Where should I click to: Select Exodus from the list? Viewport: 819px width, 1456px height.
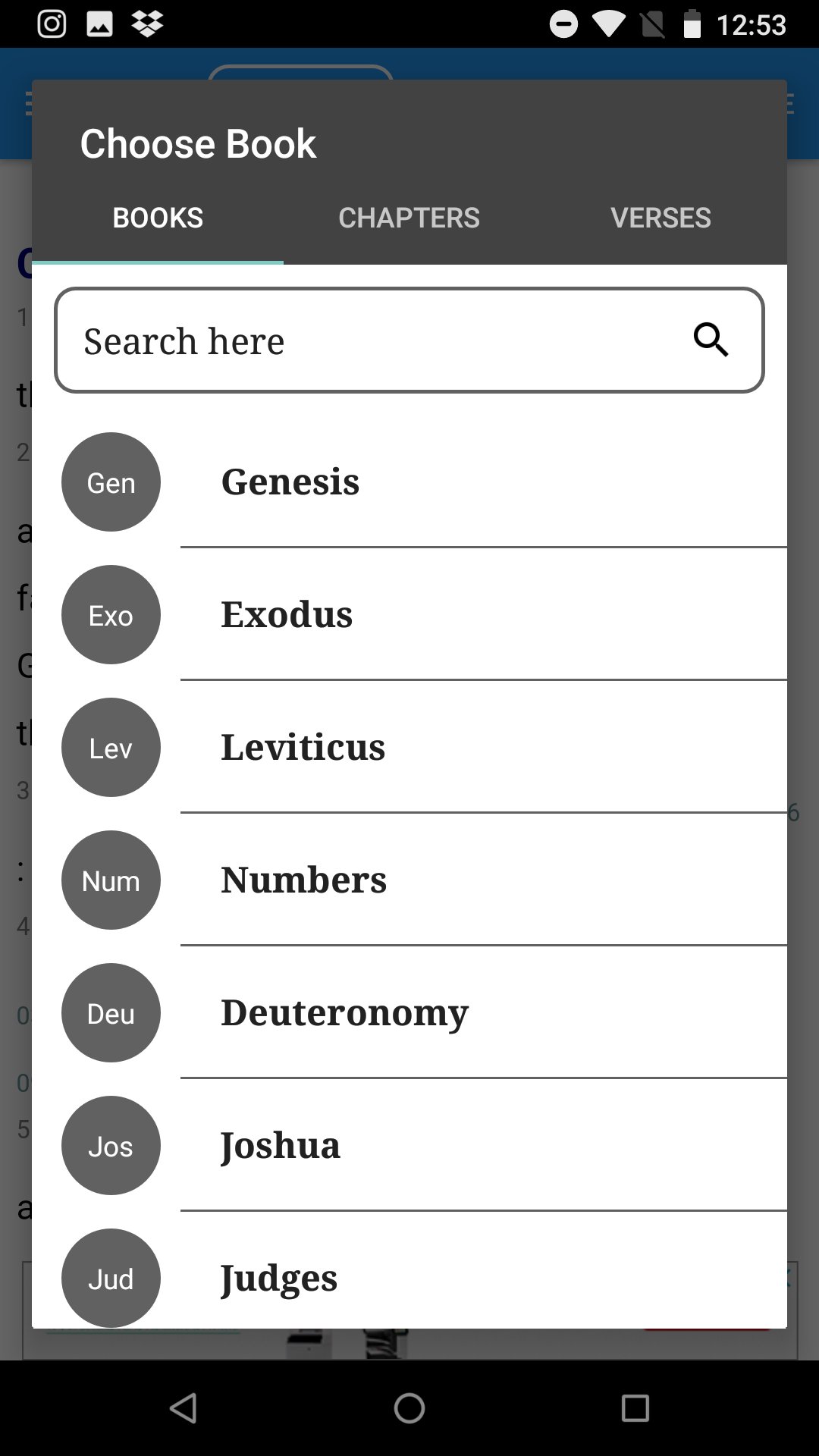[287, 615]
